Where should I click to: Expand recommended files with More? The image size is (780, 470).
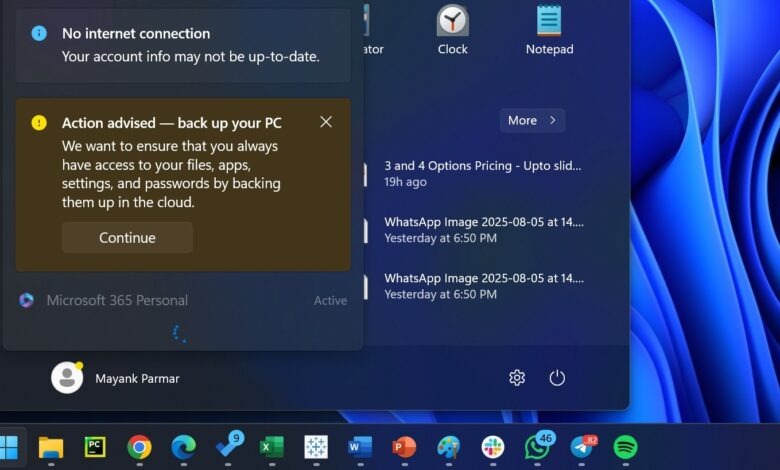tap(532, 120)
